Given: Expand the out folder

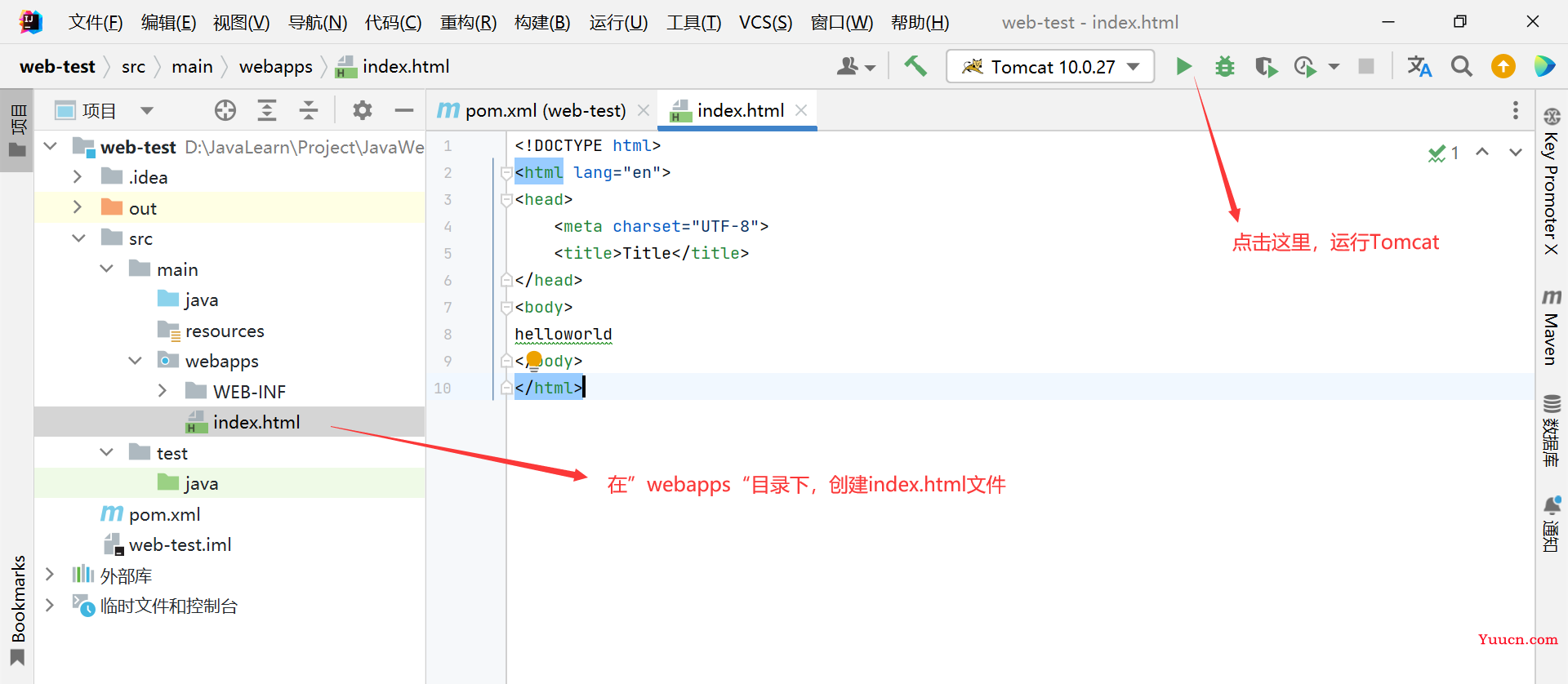Looking at the screenshot, I should coord(78,207).
